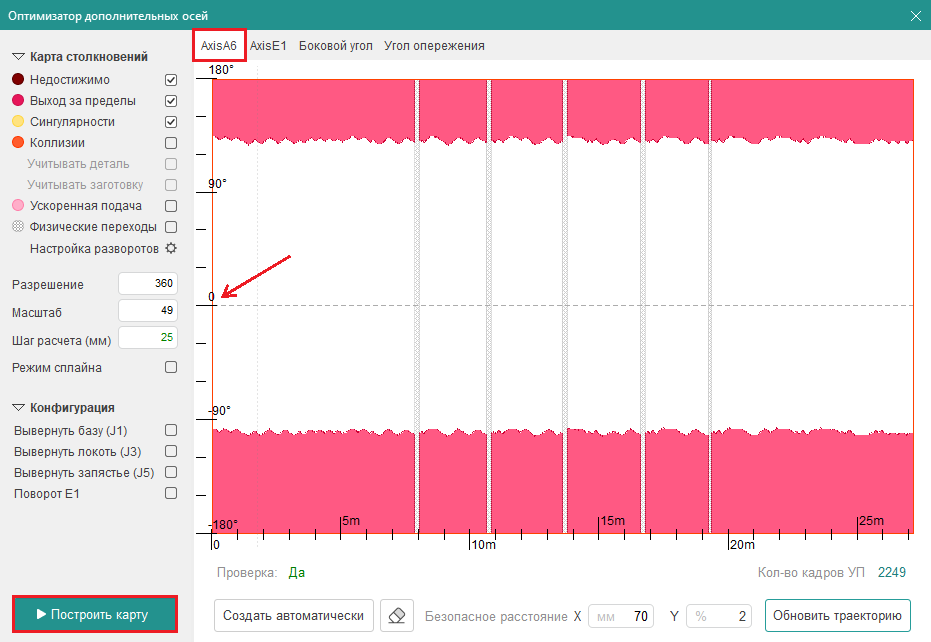Viewport: 931px width, 642px height.
Task: Open the Настройка разворотов gear settings
Action: (x=171, y=248)
